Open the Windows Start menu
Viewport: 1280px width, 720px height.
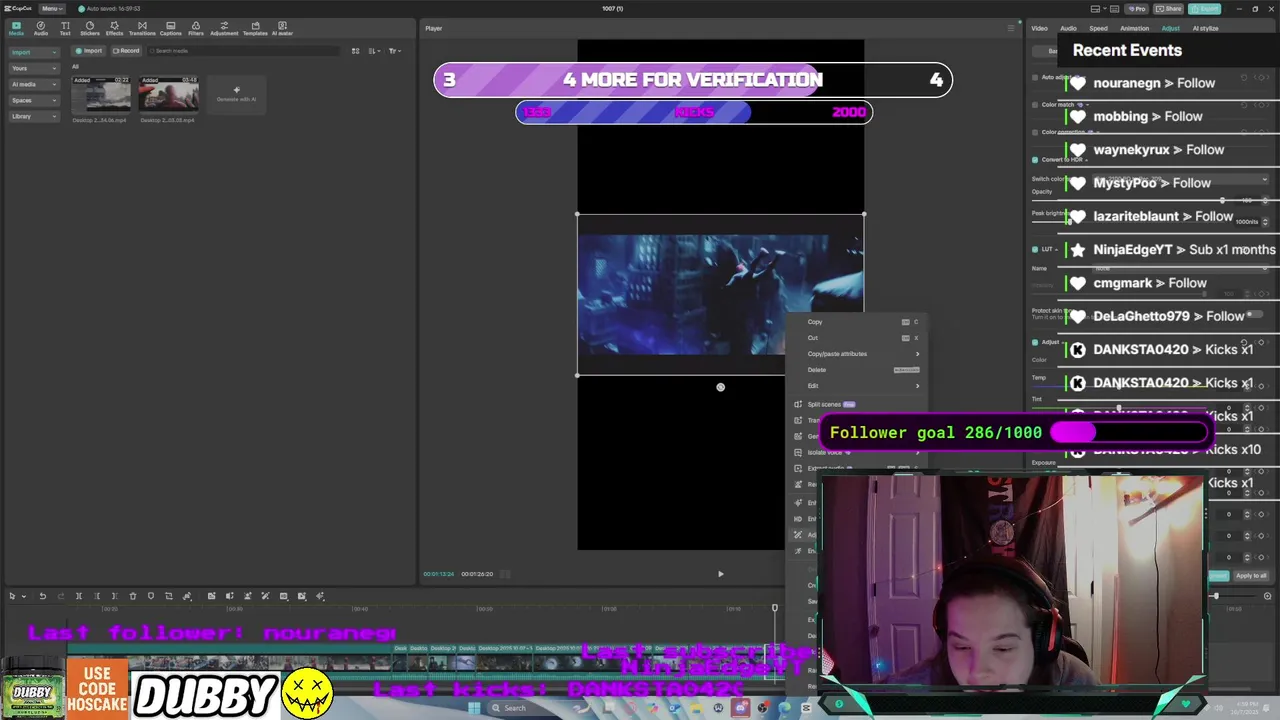click(474, 708)
